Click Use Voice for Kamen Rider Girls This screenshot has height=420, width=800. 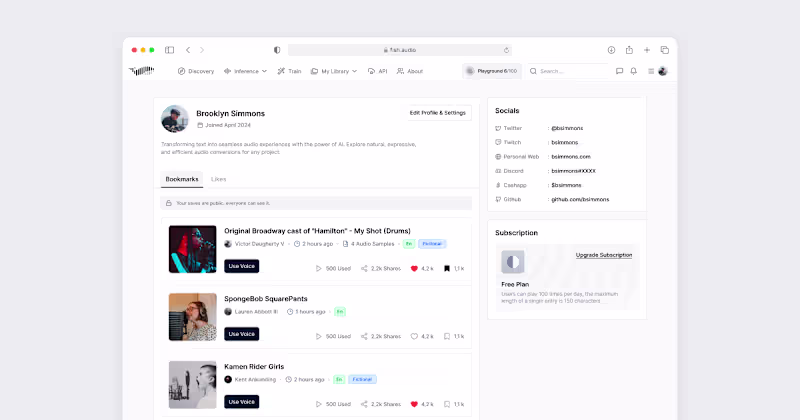(x=241, y=402)
